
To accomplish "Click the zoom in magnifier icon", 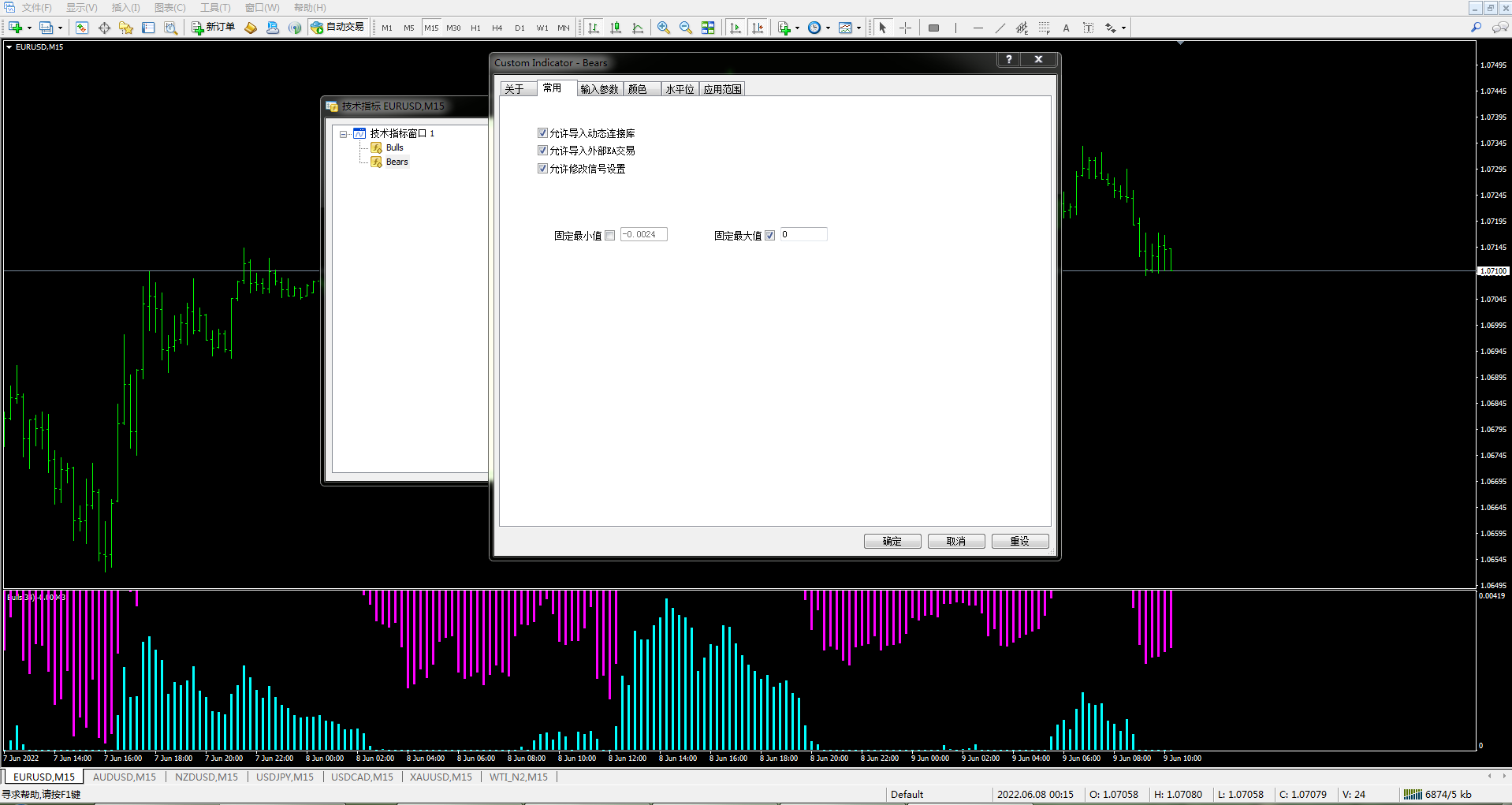I will click(x=664, y=28).
